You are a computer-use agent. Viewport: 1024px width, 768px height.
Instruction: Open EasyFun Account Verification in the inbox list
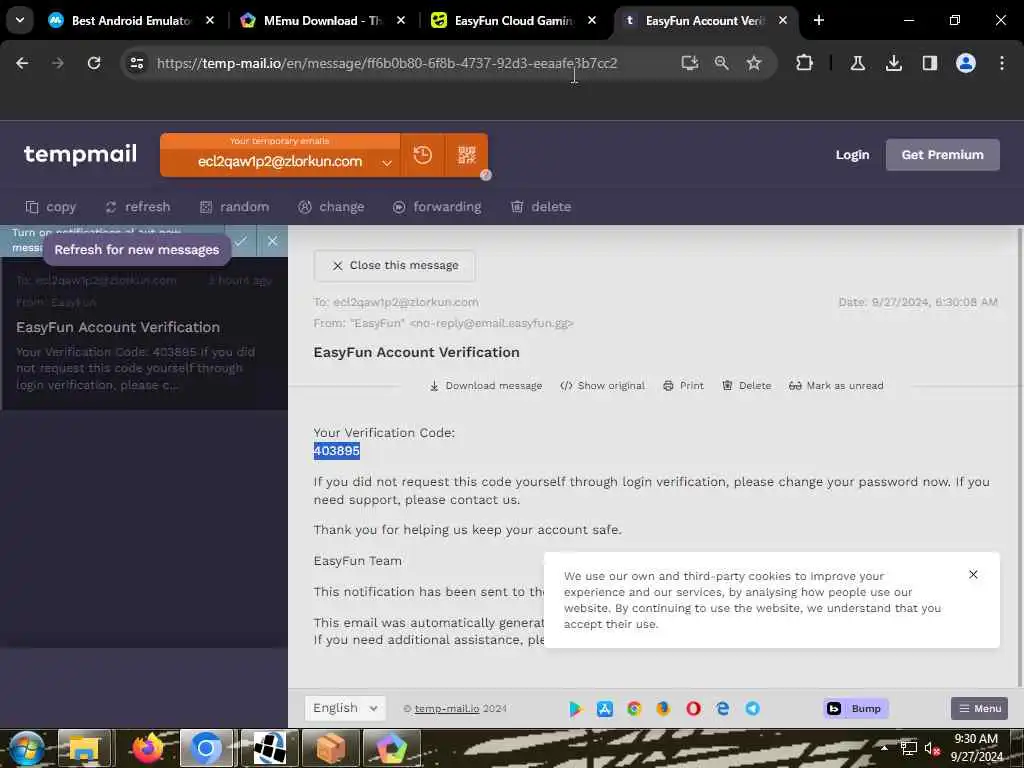coord(144,333)
